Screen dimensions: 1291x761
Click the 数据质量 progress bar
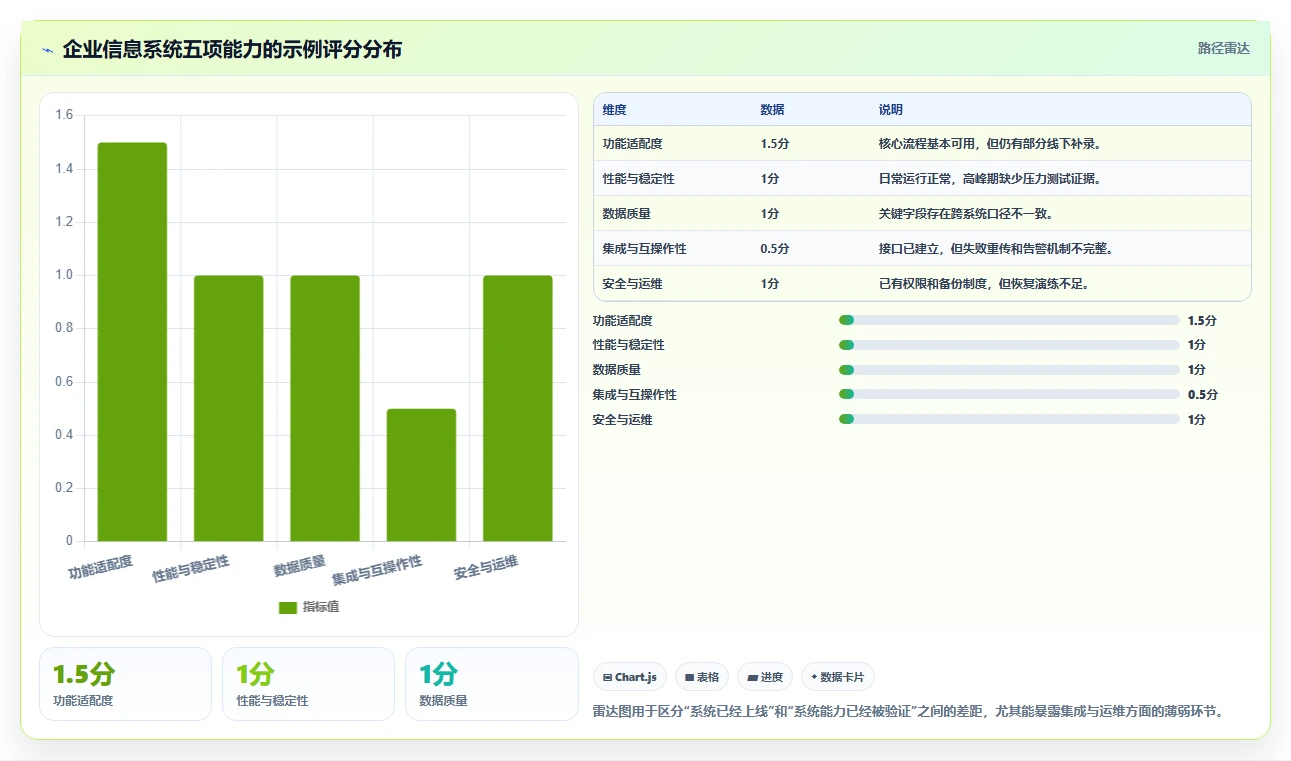pyautogui.click(x=1009, y=370)
